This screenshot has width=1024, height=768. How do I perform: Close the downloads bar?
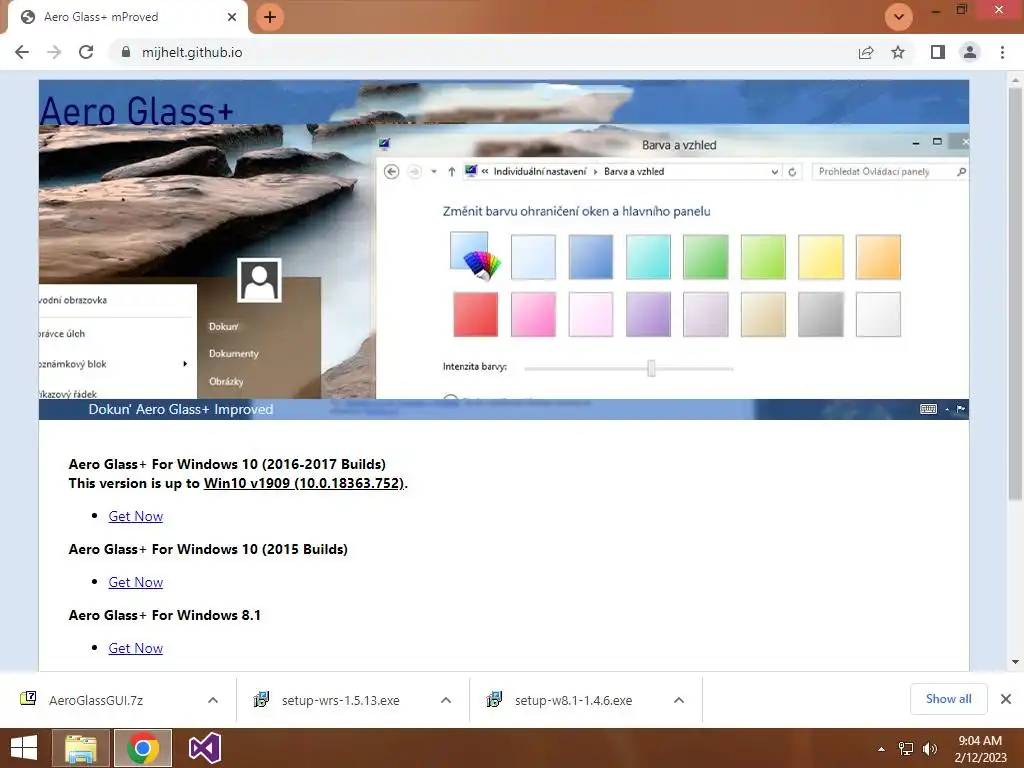pos(1006,699)
